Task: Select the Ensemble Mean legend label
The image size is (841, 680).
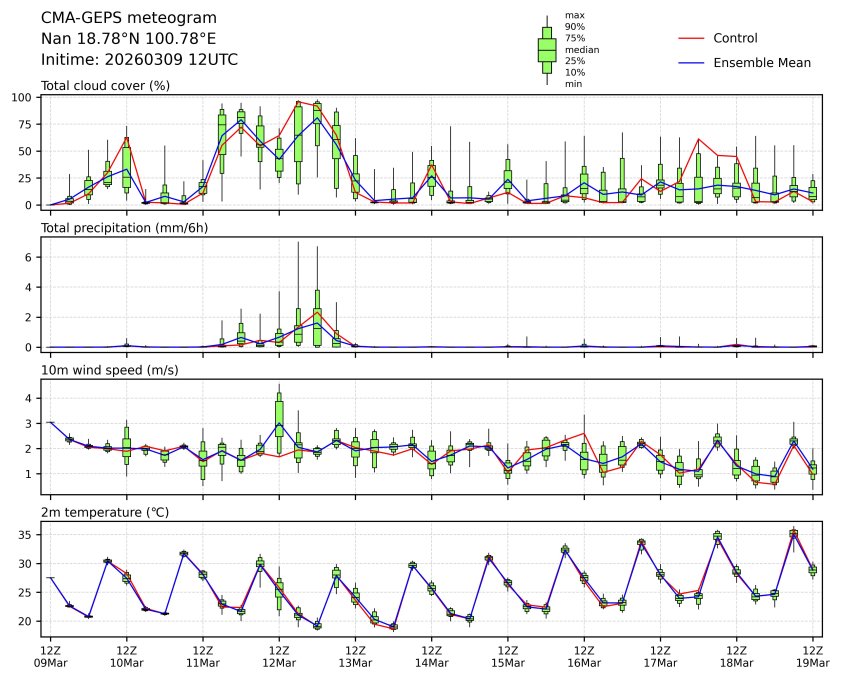Action: pos(761,62)
